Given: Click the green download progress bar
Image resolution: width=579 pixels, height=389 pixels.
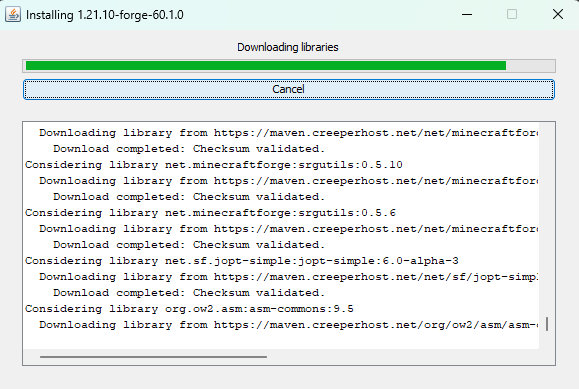Looking at the screenshot, I should coord(289,66).
